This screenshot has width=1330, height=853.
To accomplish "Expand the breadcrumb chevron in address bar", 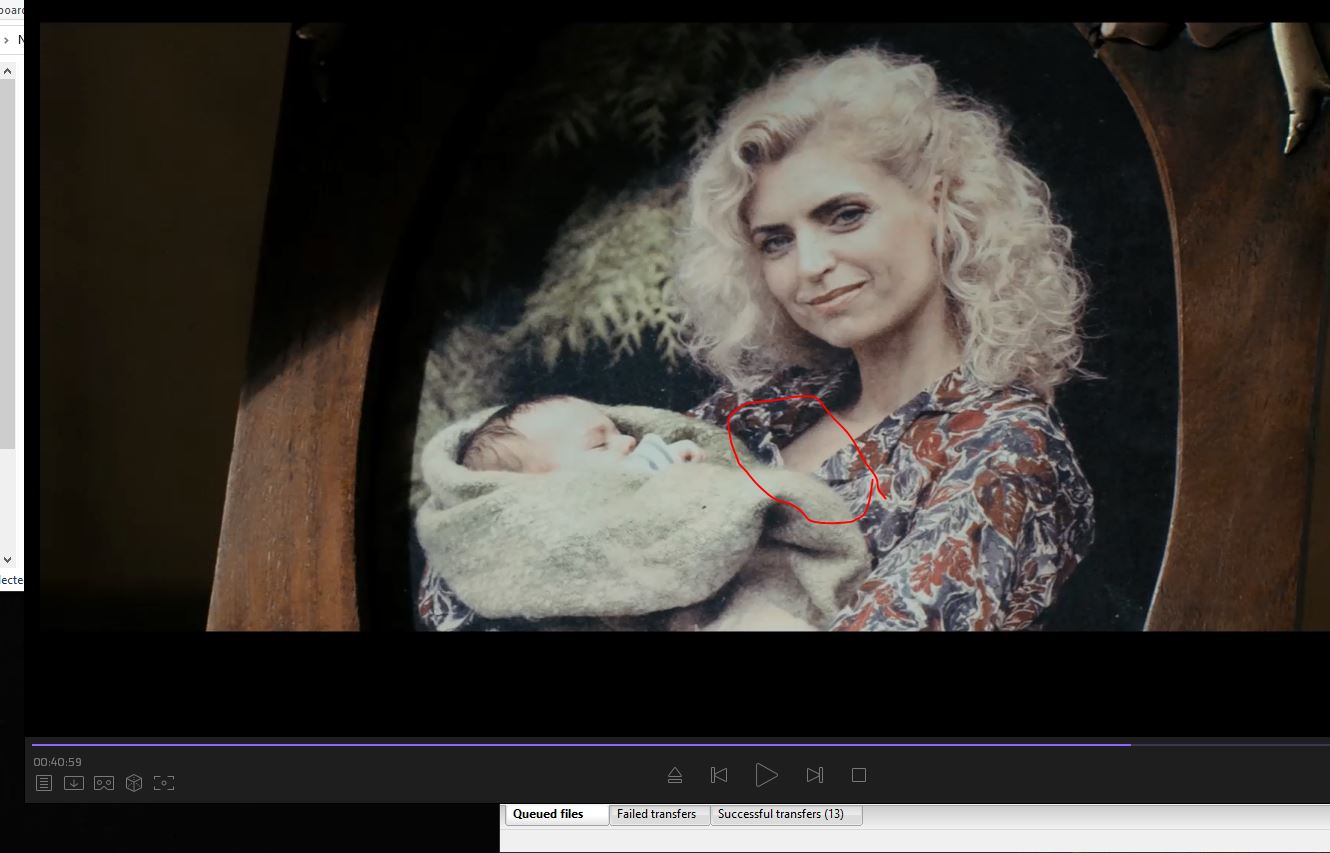I will tap(7, 41).
